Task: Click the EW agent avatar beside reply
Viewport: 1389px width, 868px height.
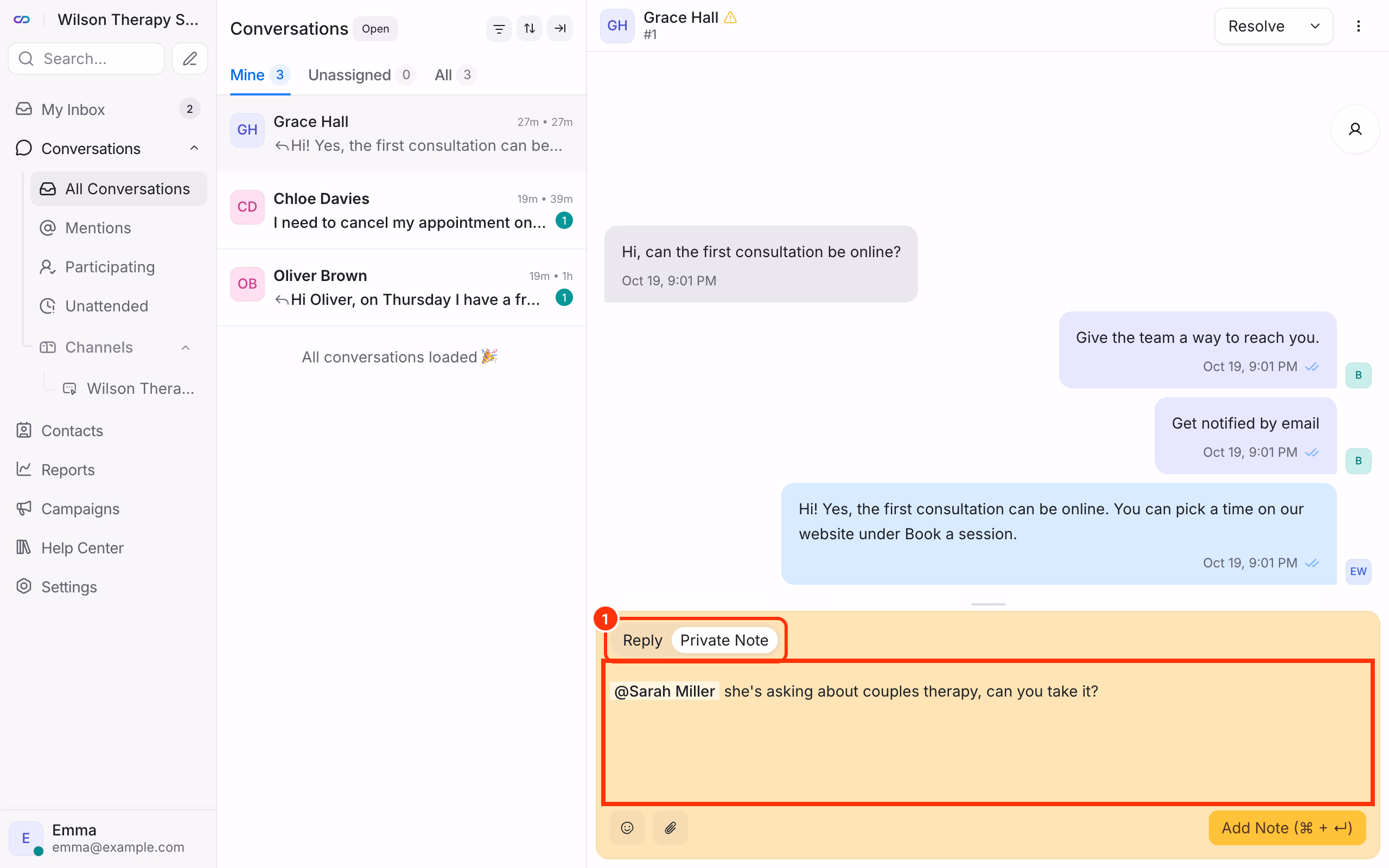Action: (1358, 571)
